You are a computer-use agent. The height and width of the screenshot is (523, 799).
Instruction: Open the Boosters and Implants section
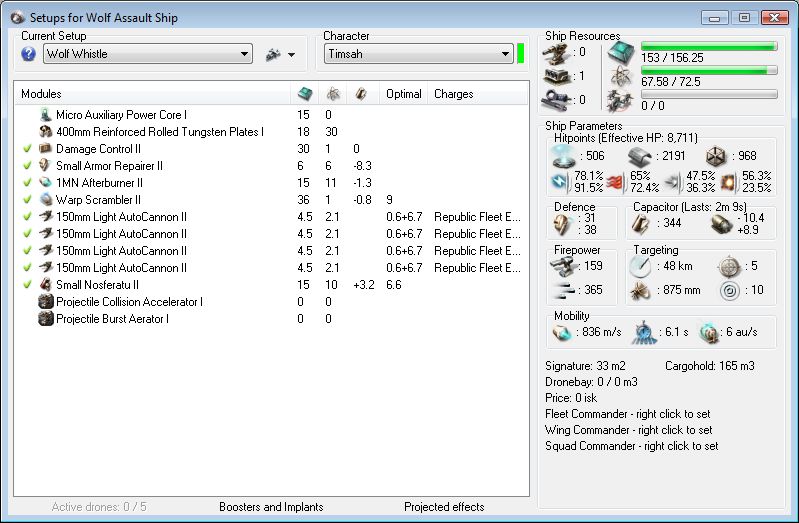pos(271,507)
